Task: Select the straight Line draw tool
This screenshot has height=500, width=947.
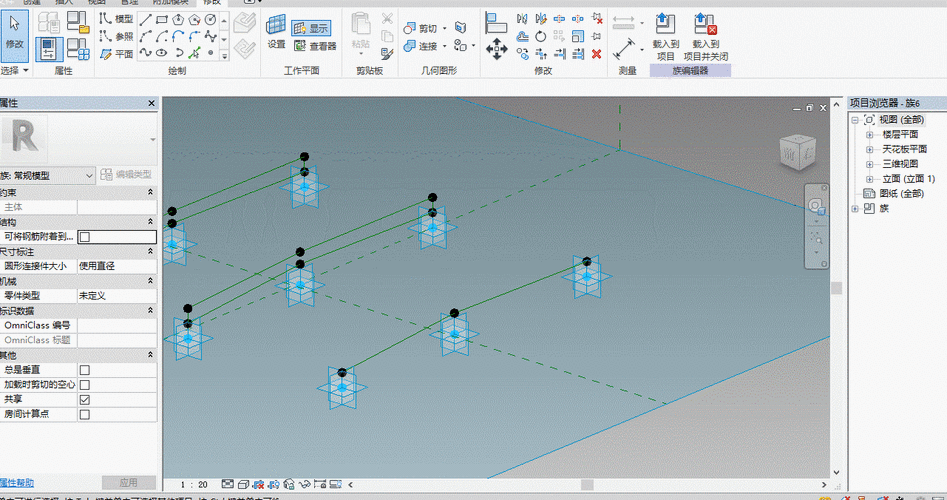Action: click(x=147, y=20)
